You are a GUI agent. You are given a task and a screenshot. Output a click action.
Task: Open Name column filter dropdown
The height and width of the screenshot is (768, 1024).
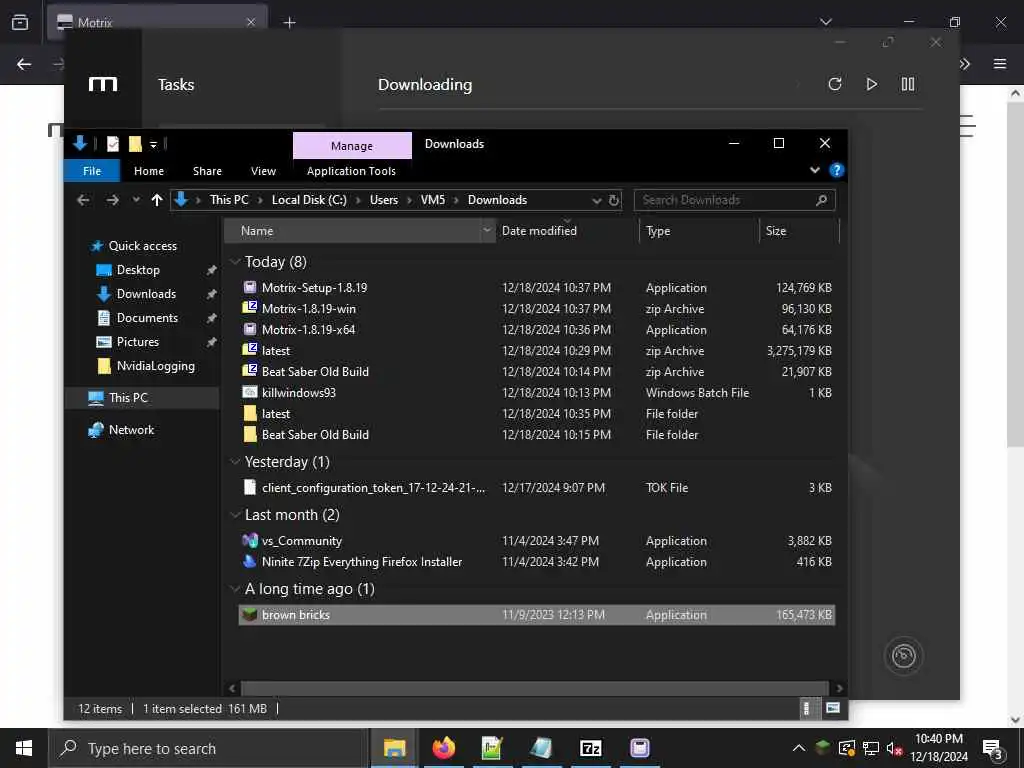click(487, 231)
